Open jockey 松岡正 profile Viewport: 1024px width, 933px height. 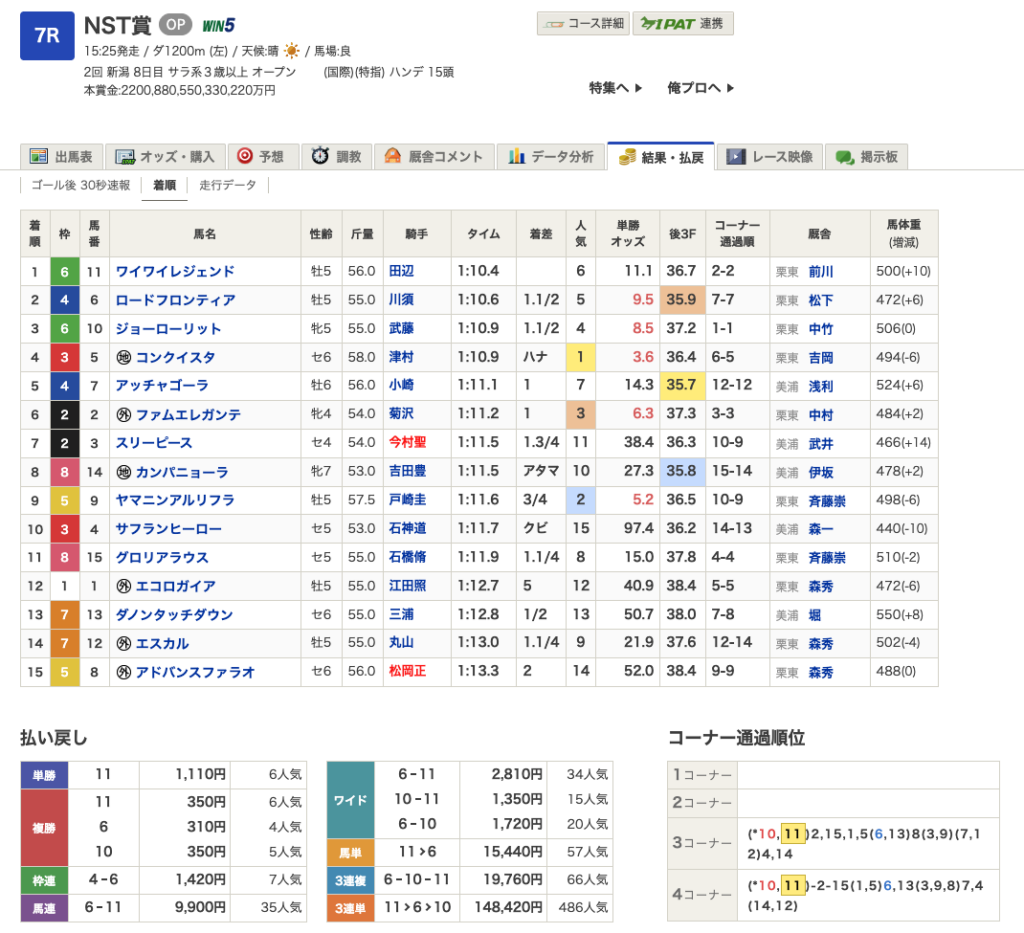[408, 671]
